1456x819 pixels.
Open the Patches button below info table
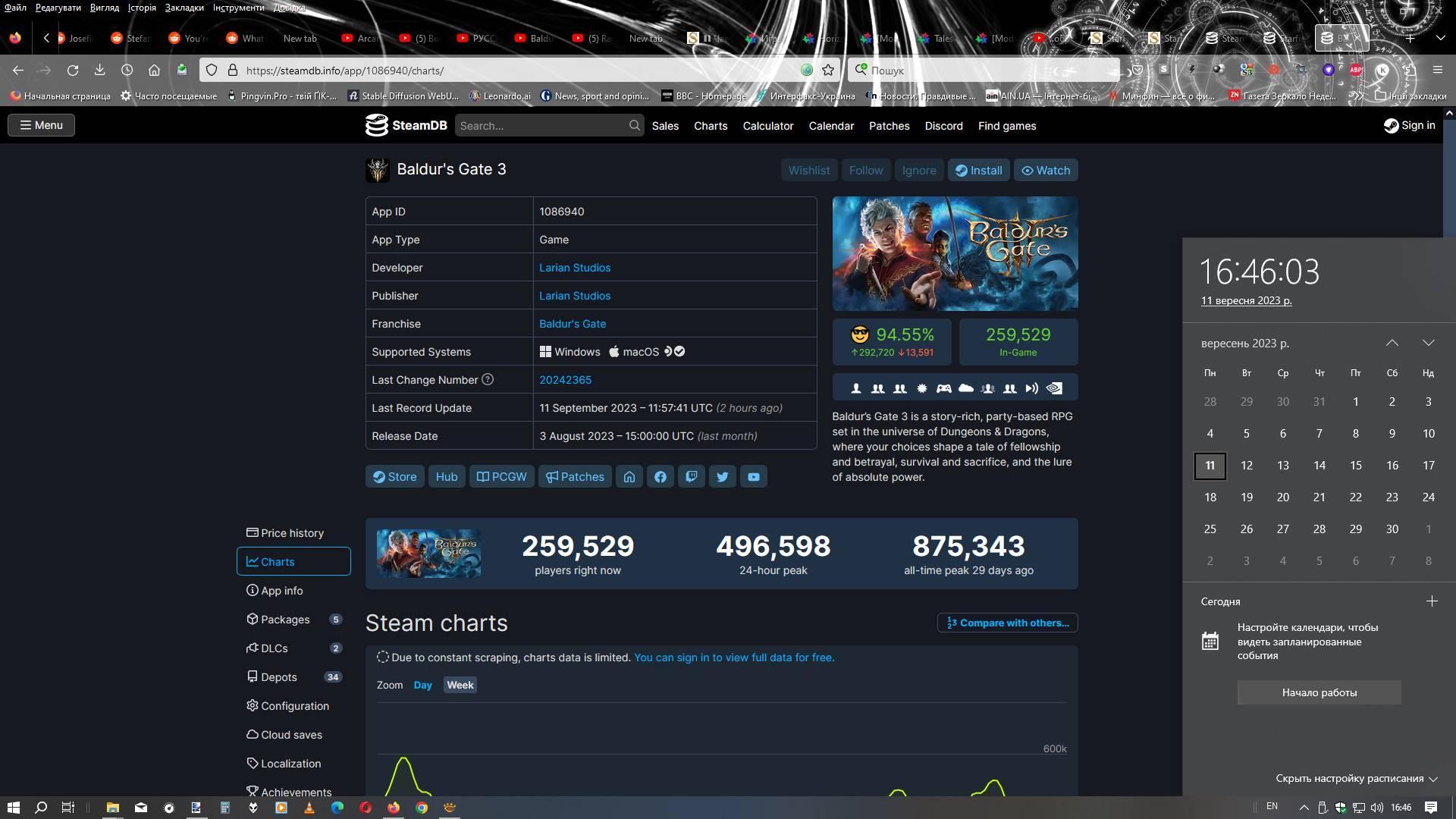(575, 477)
